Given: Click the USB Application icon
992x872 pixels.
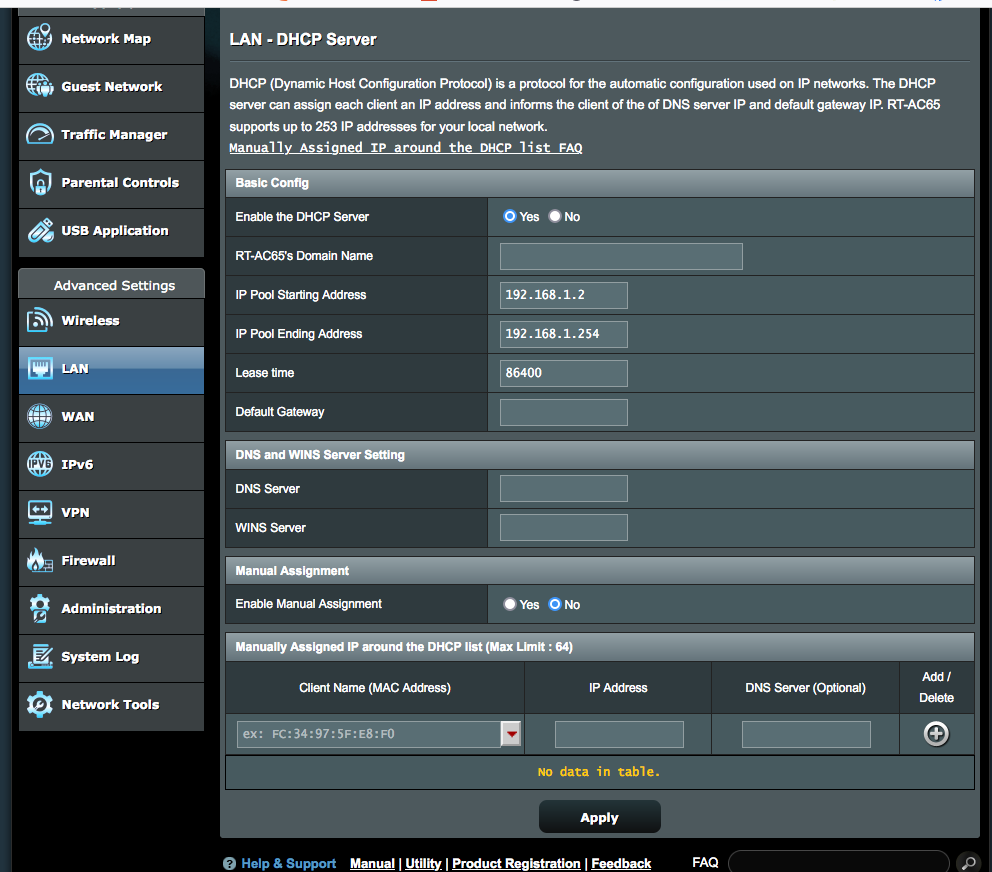Looking at the screenshot, I should coord(40,230).
